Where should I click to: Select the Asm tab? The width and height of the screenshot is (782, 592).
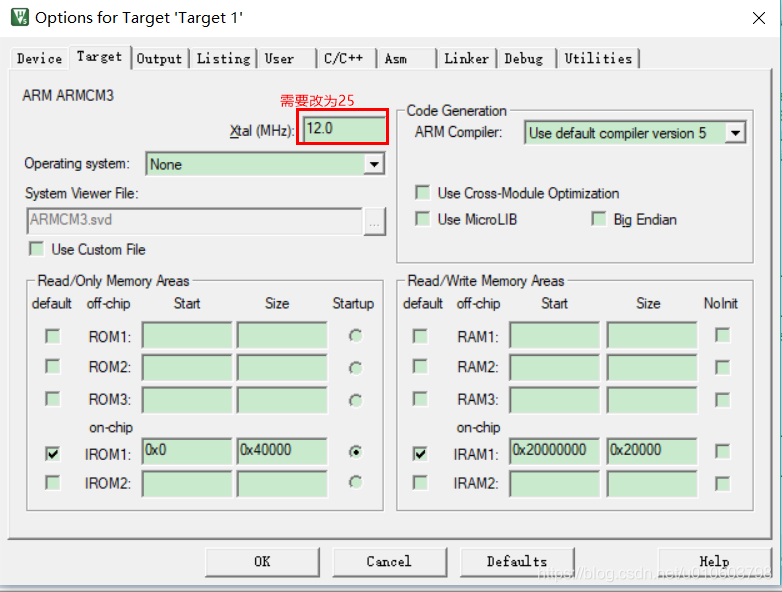[406, 58]
